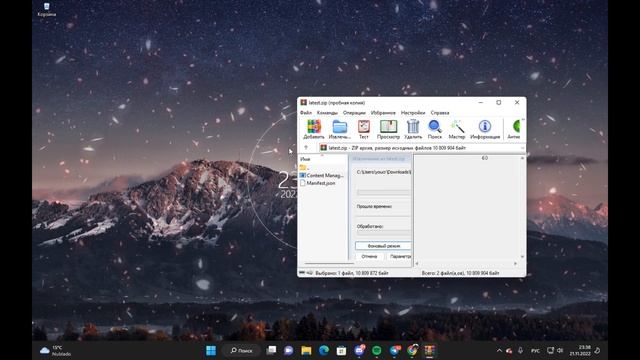Open the Избранное menu
The height and width of the screenshot is (360, 640).
(383, 113)
